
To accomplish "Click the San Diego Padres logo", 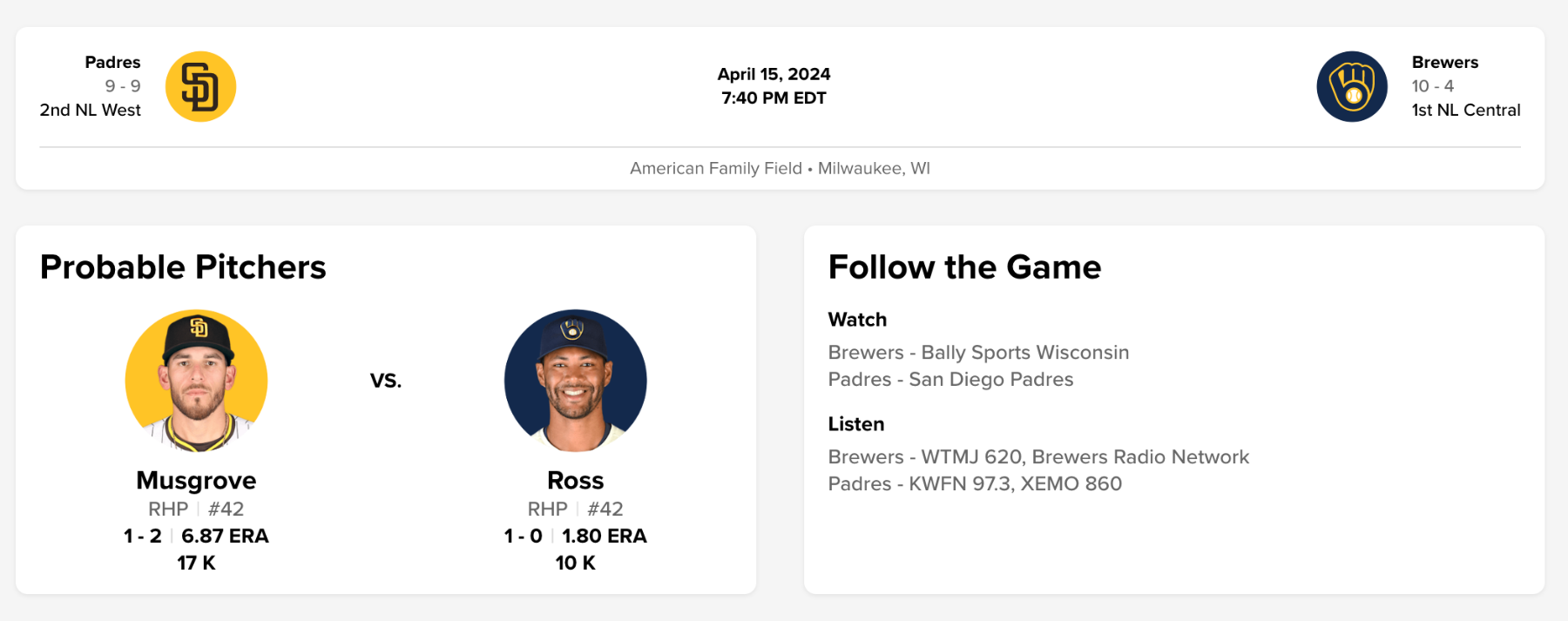I will 200,87.
